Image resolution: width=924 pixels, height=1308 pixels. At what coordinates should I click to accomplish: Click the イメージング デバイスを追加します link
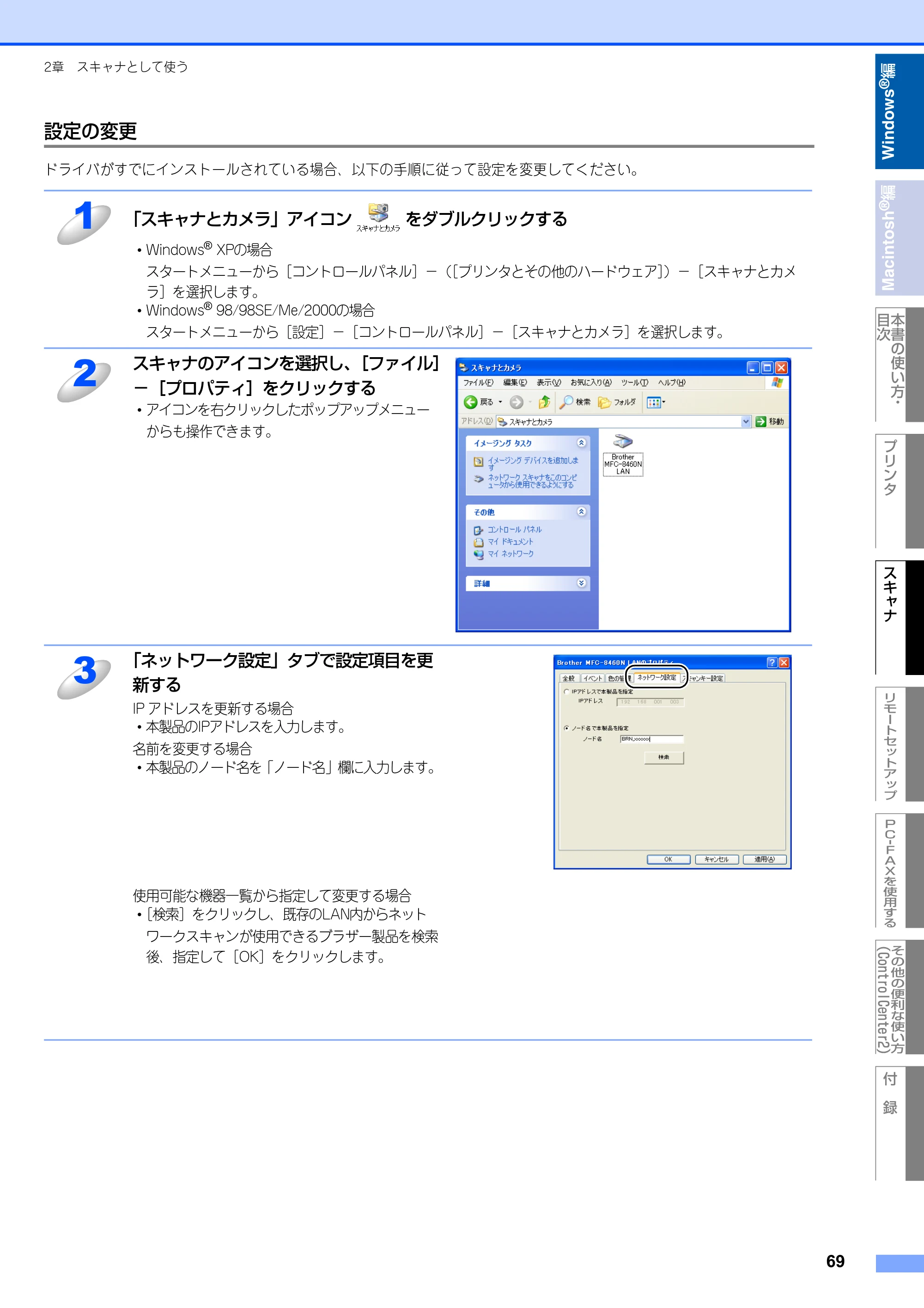[533, 463]
